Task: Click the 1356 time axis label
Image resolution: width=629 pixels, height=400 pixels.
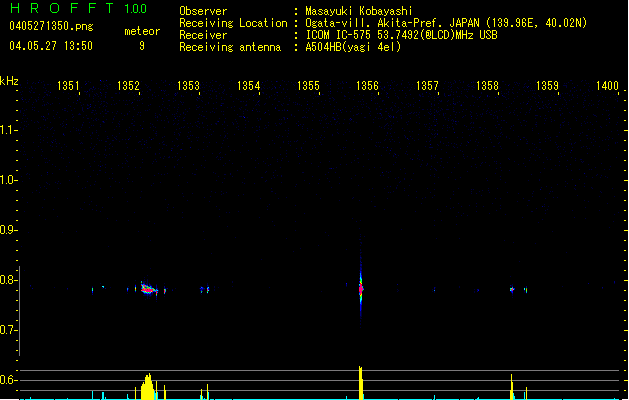Action: [367, 86]
